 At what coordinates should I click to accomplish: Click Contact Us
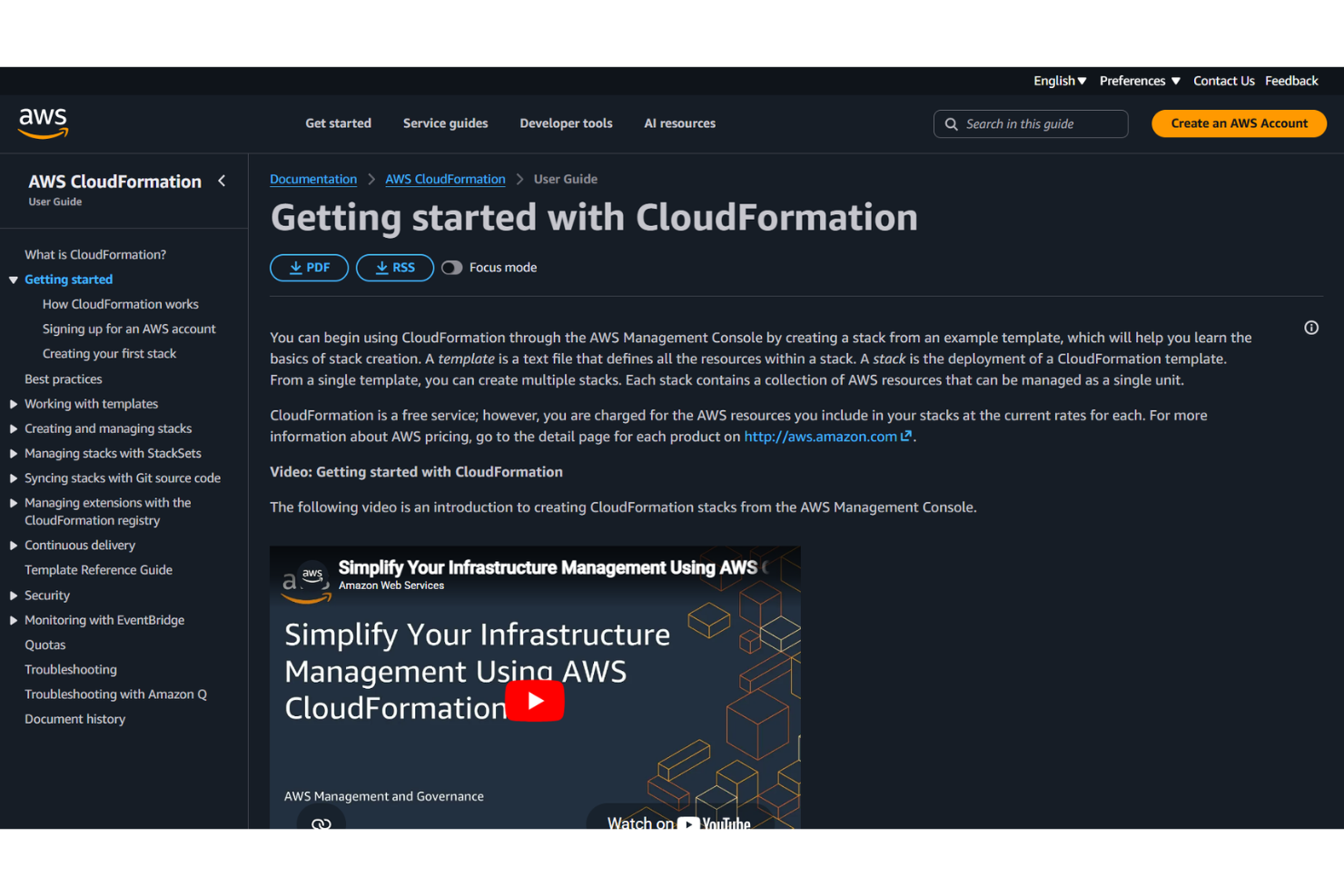1223,81
